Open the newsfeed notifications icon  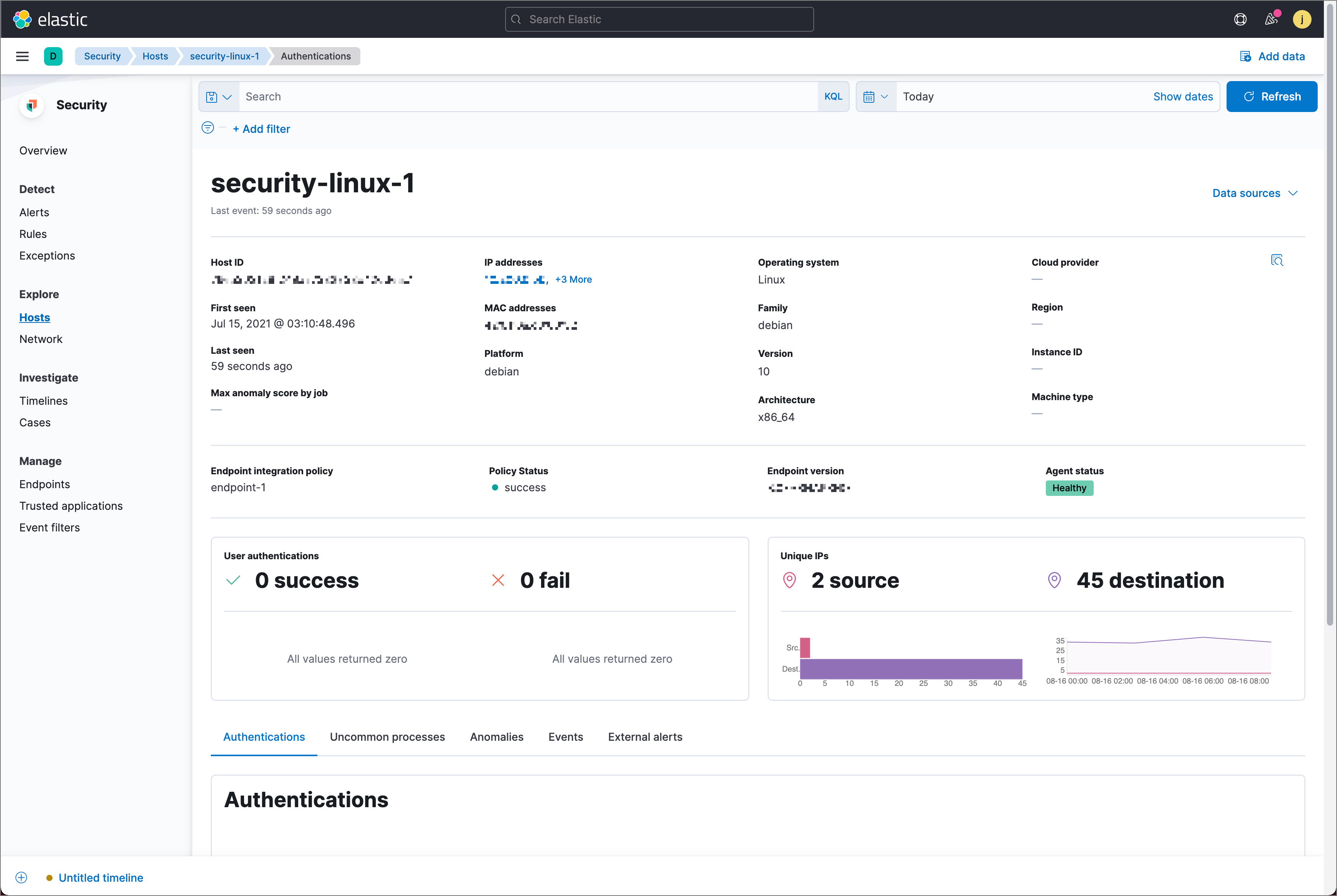coord(1271,19)
